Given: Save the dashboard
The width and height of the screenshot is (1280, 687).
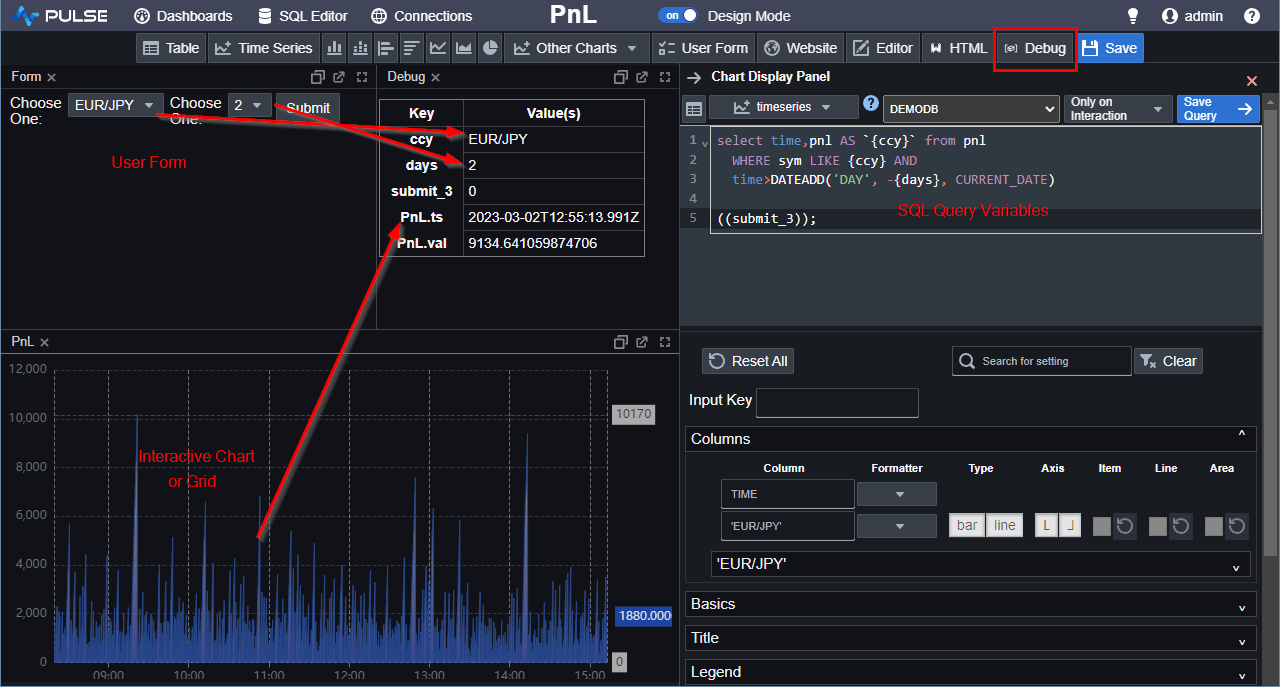Looking at the screenshot, I should [1110, 48].
